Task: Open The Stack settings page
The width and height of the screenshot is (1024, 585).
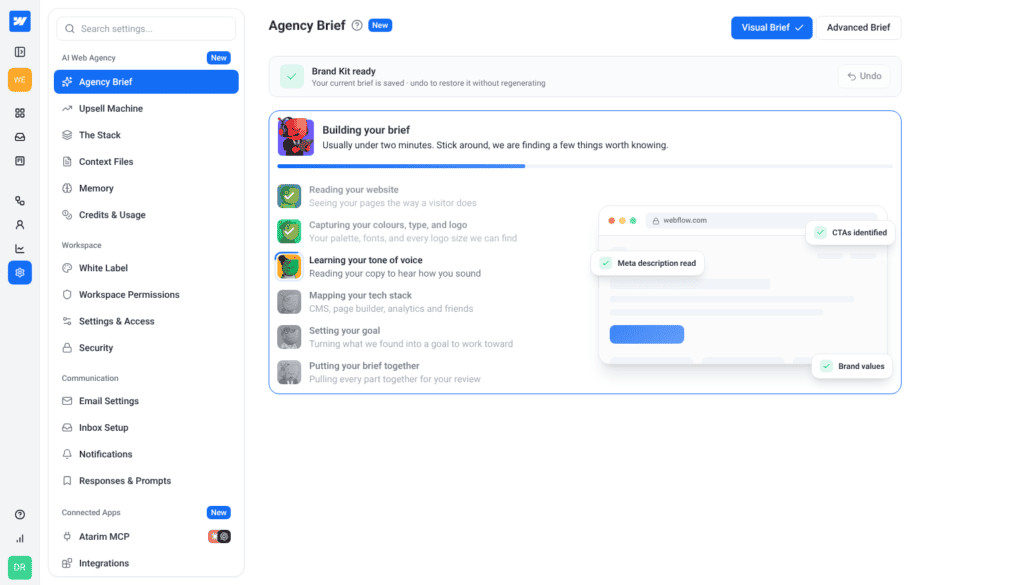Action: click(x=146, y=135)
